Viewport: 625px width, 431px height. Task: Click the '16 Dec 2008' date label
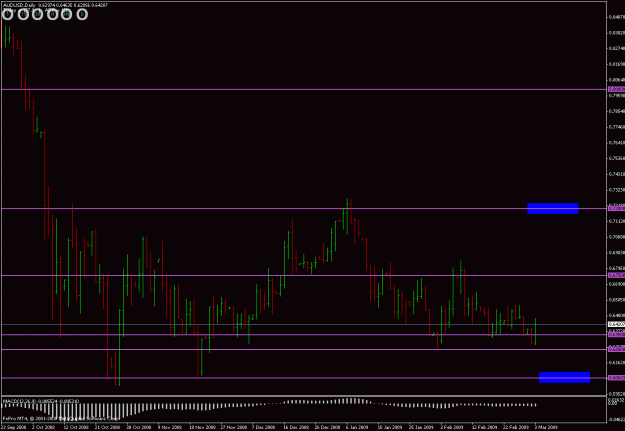click(296, 427)
